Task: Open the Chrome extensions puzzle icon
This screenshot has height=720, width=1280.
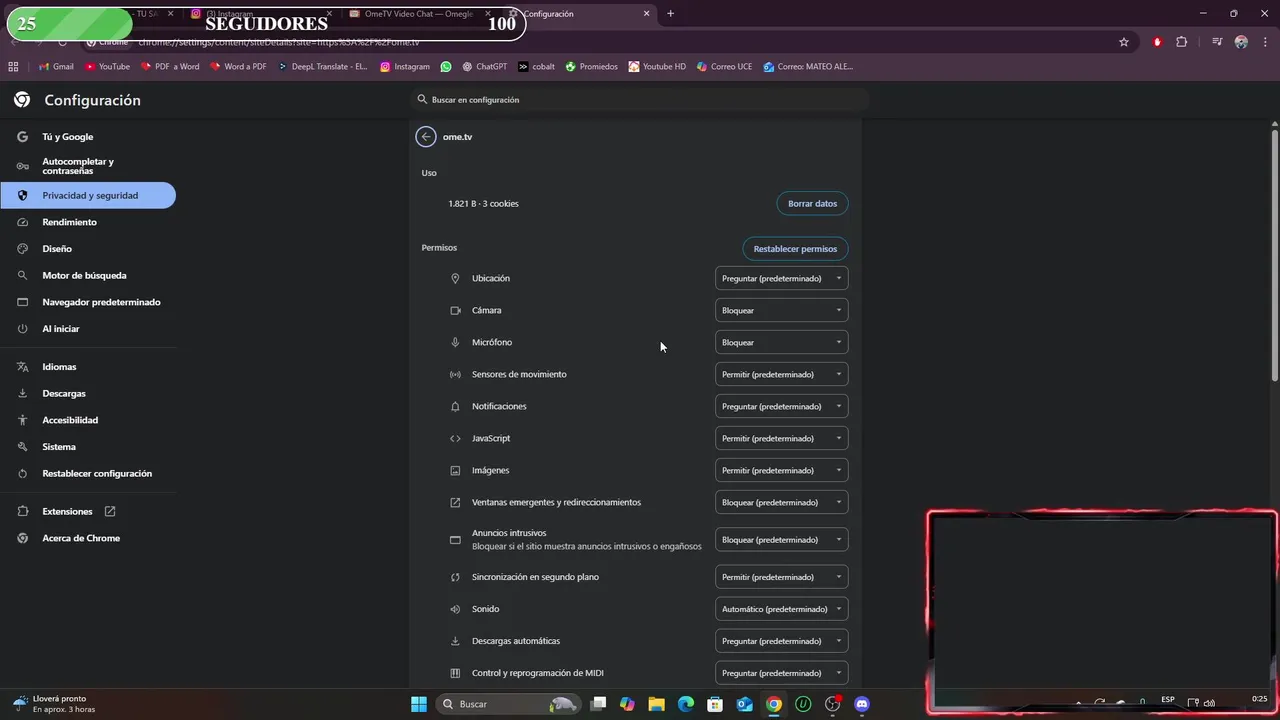Action: coord(1182,42)
